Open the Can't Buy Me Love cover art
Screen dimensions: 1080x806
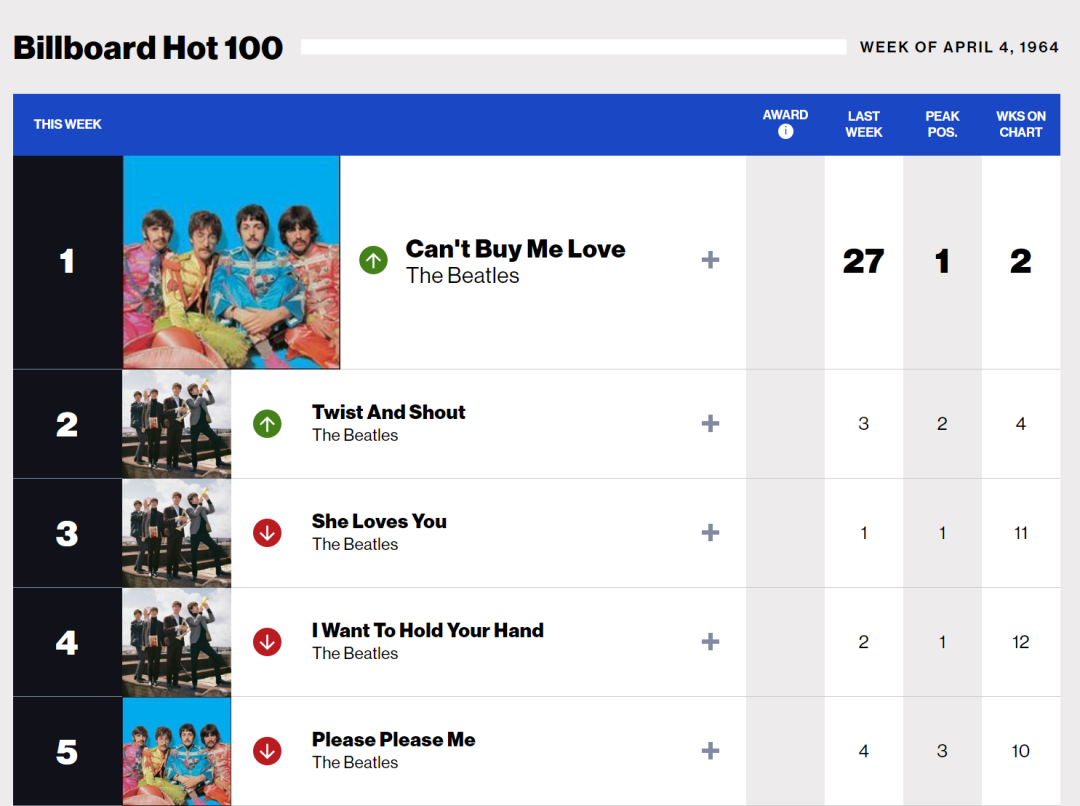[231, 262]
